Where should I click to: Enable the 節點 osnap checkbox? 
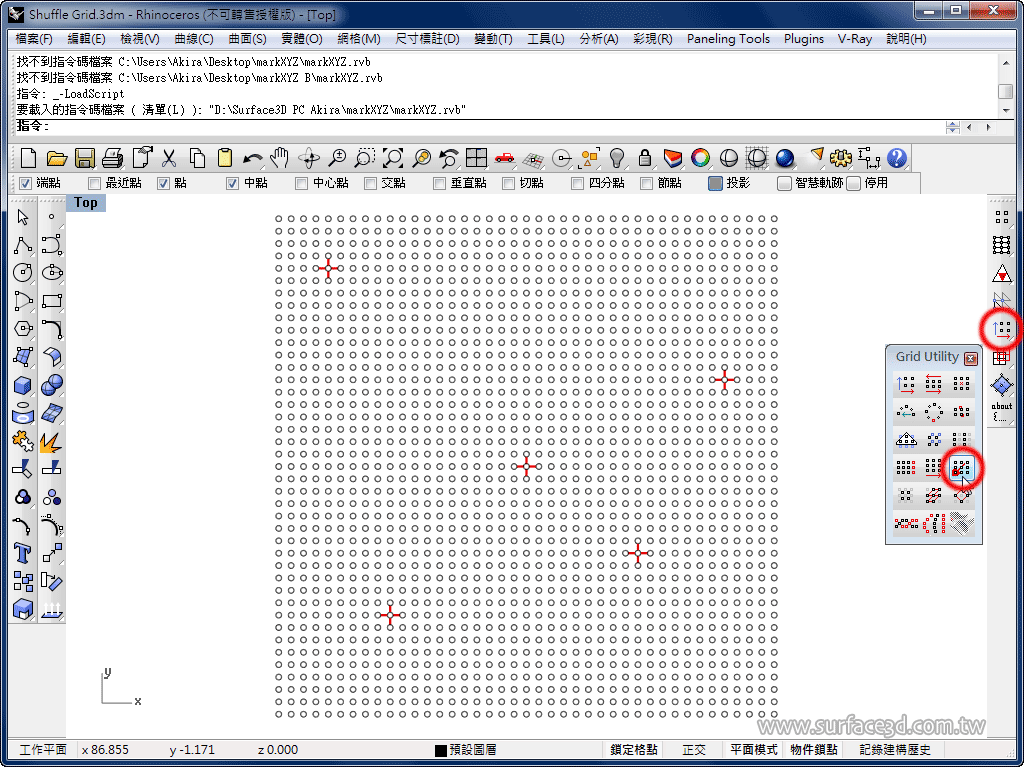click(x=647, y=184)
